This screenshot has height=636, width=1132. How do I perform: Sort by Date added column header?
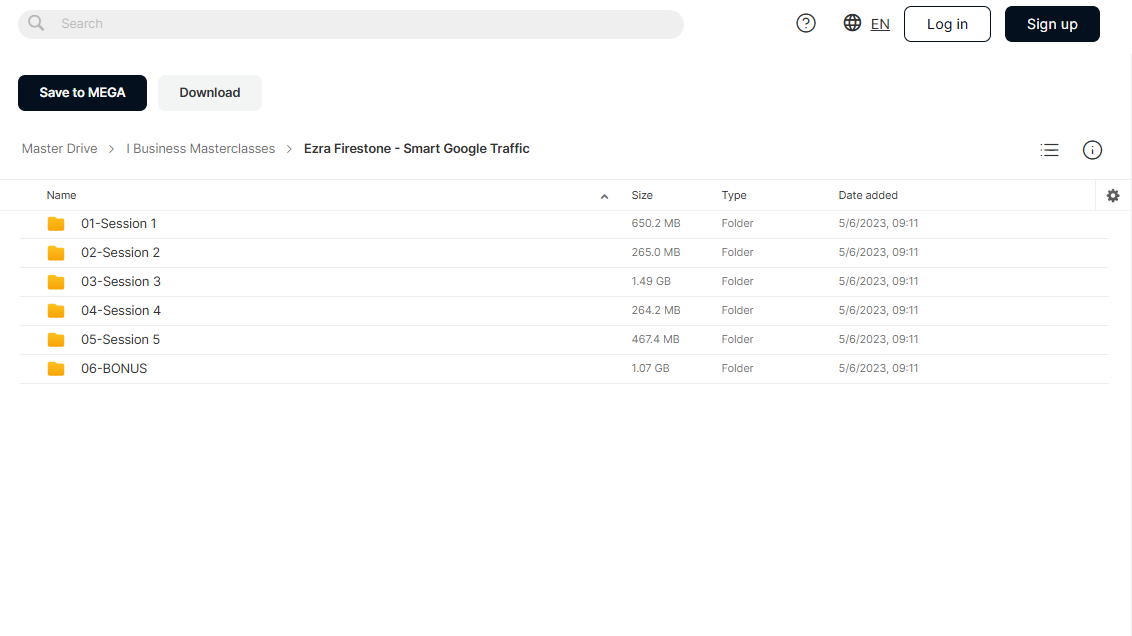(x=868, y=195)
